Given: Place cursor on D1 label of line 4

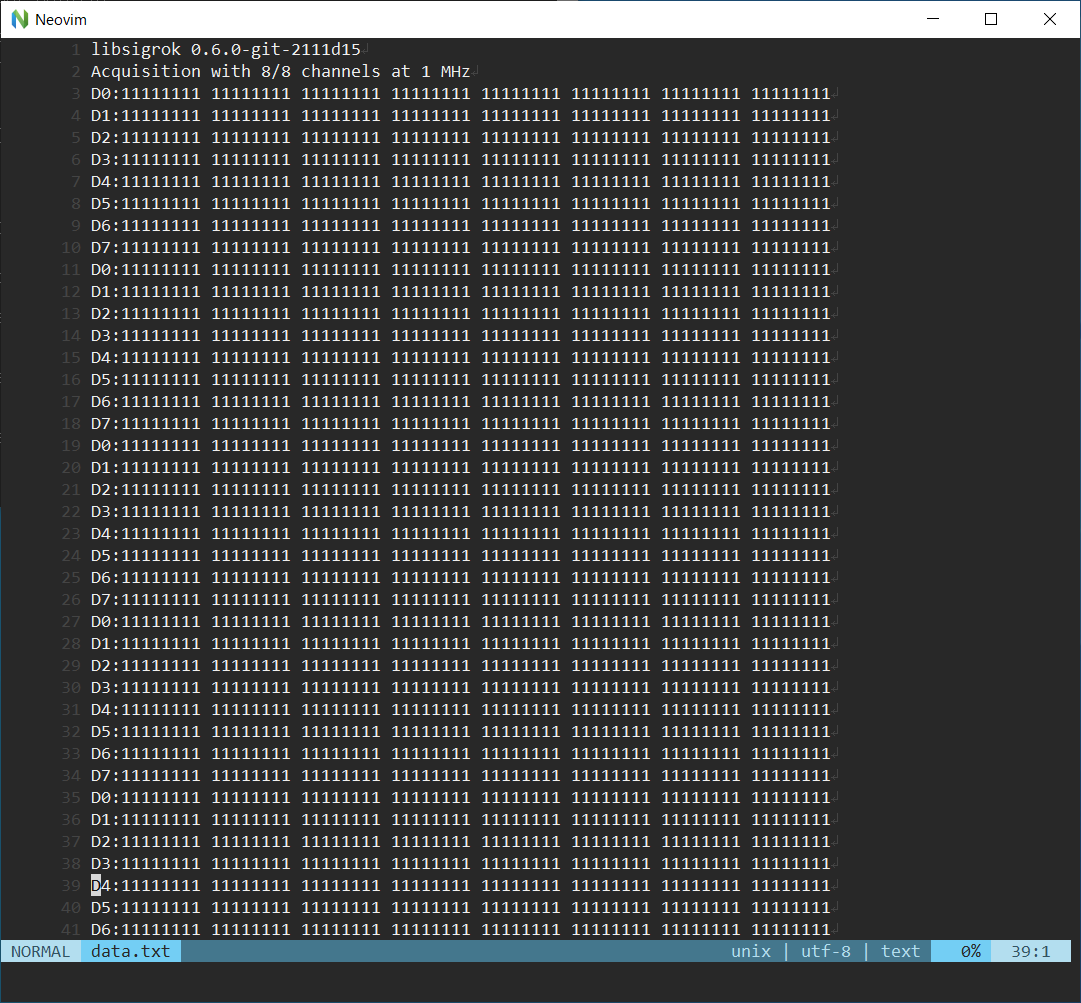Looking at the screenshot, I should click(101, 116).
